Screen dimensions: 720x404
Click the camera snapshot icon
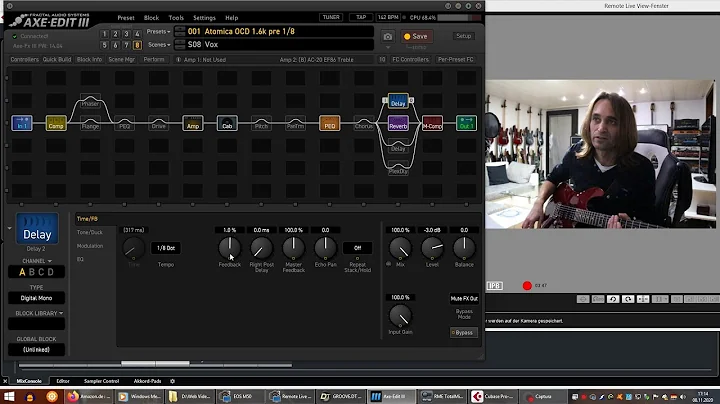pyautogui.click(x=388, y=36)
